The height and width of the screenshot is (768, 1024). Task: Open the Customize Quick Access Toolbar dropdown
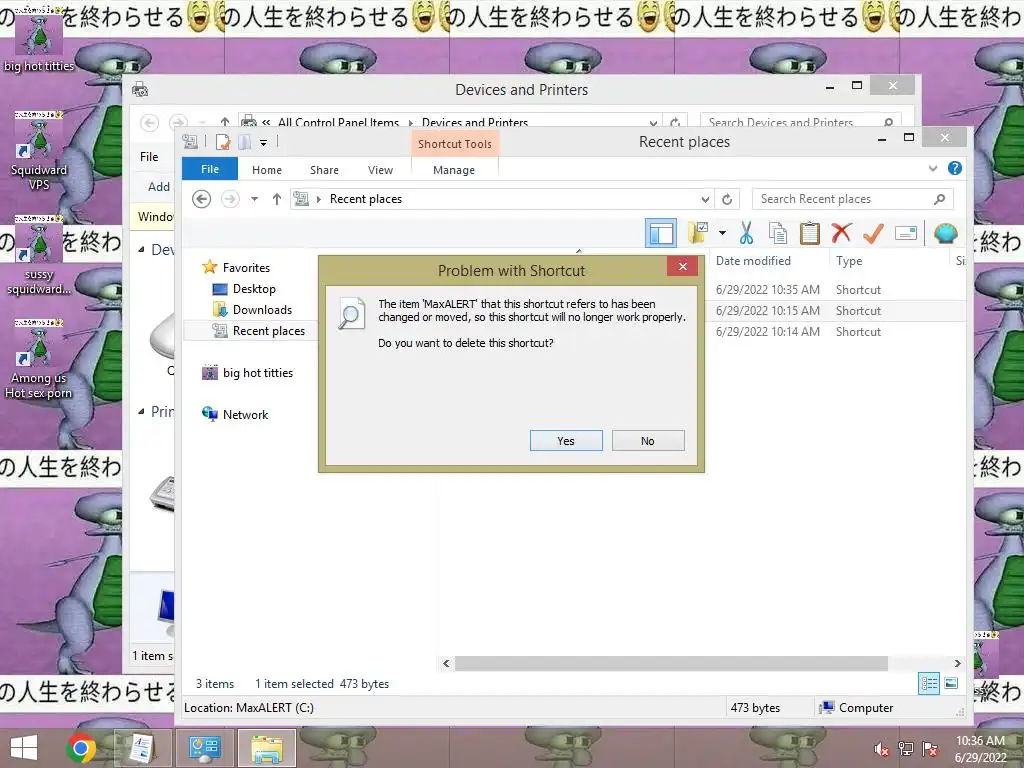click(263, 142)
